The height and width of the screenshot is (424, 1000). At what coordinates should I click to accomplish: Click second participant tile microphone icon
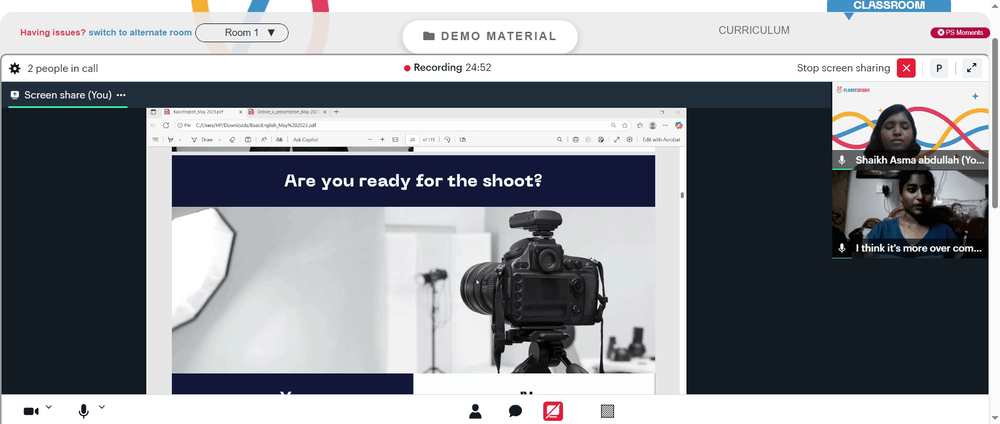(842, 248)
